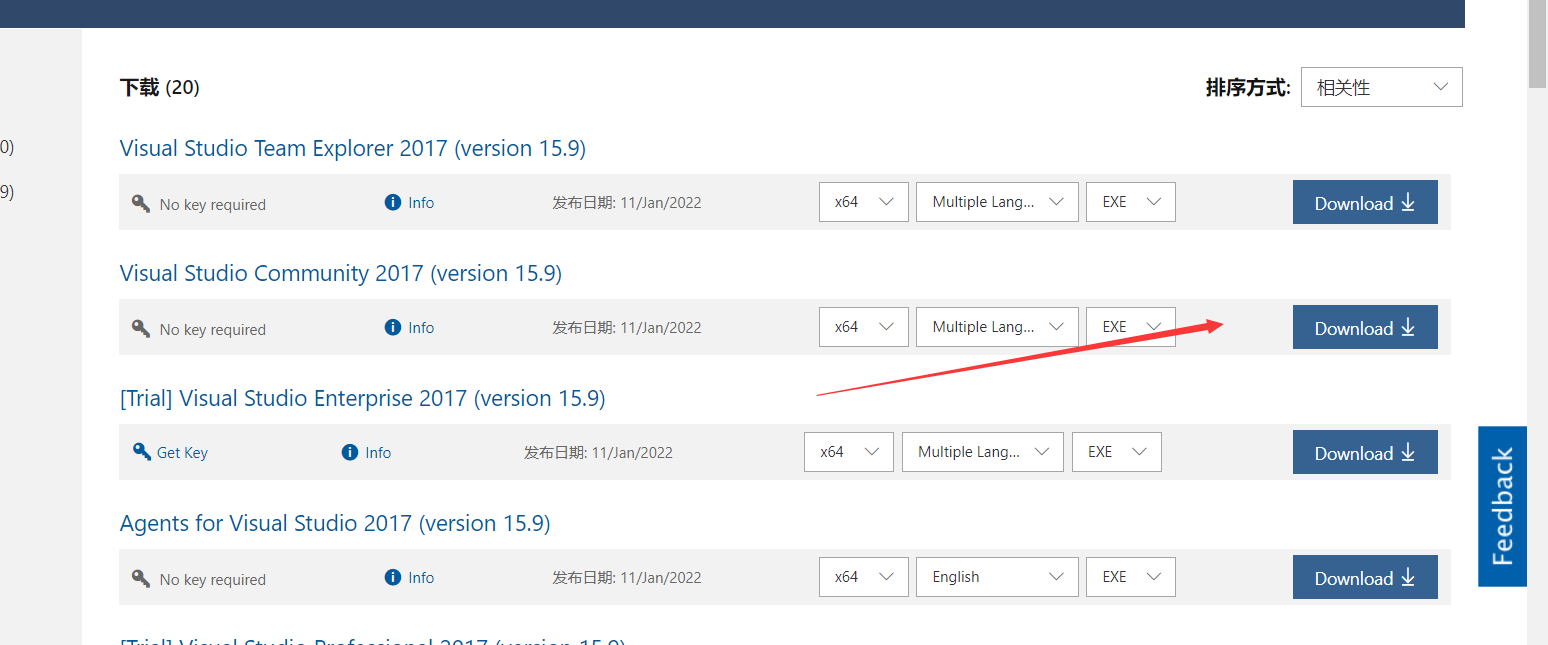Click Info circle icon for Community 2017

pos(393,327)
